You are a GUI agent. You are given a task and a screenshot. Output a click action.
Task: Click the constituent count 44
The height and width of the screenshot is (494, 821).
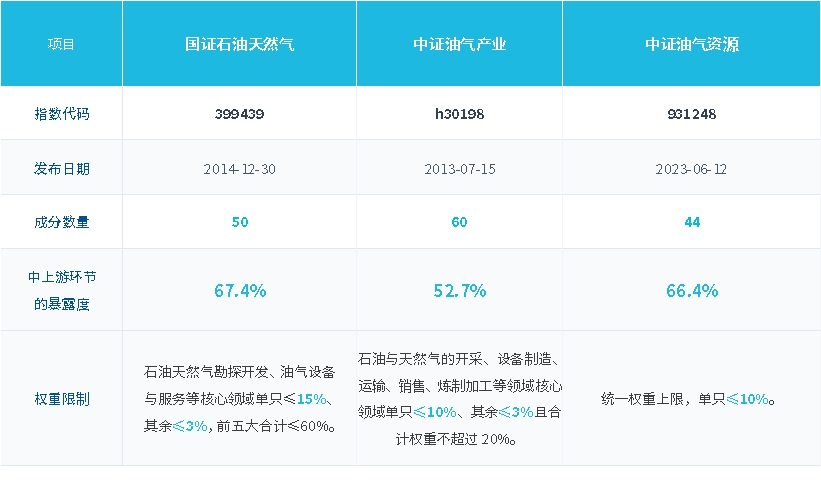point(692,222)
